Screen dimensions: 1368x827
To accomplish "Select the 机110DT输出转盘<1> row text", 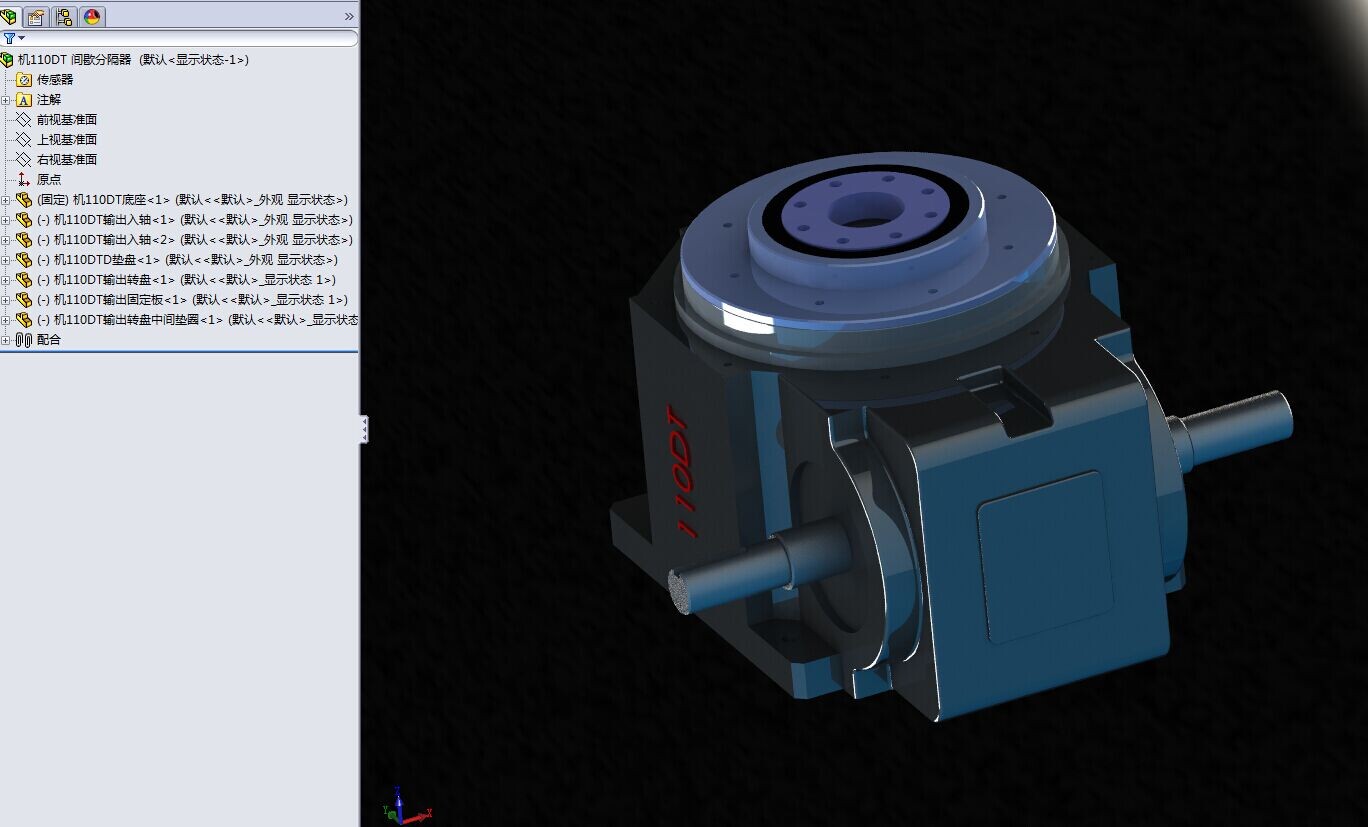I will [x=187, y=280].
